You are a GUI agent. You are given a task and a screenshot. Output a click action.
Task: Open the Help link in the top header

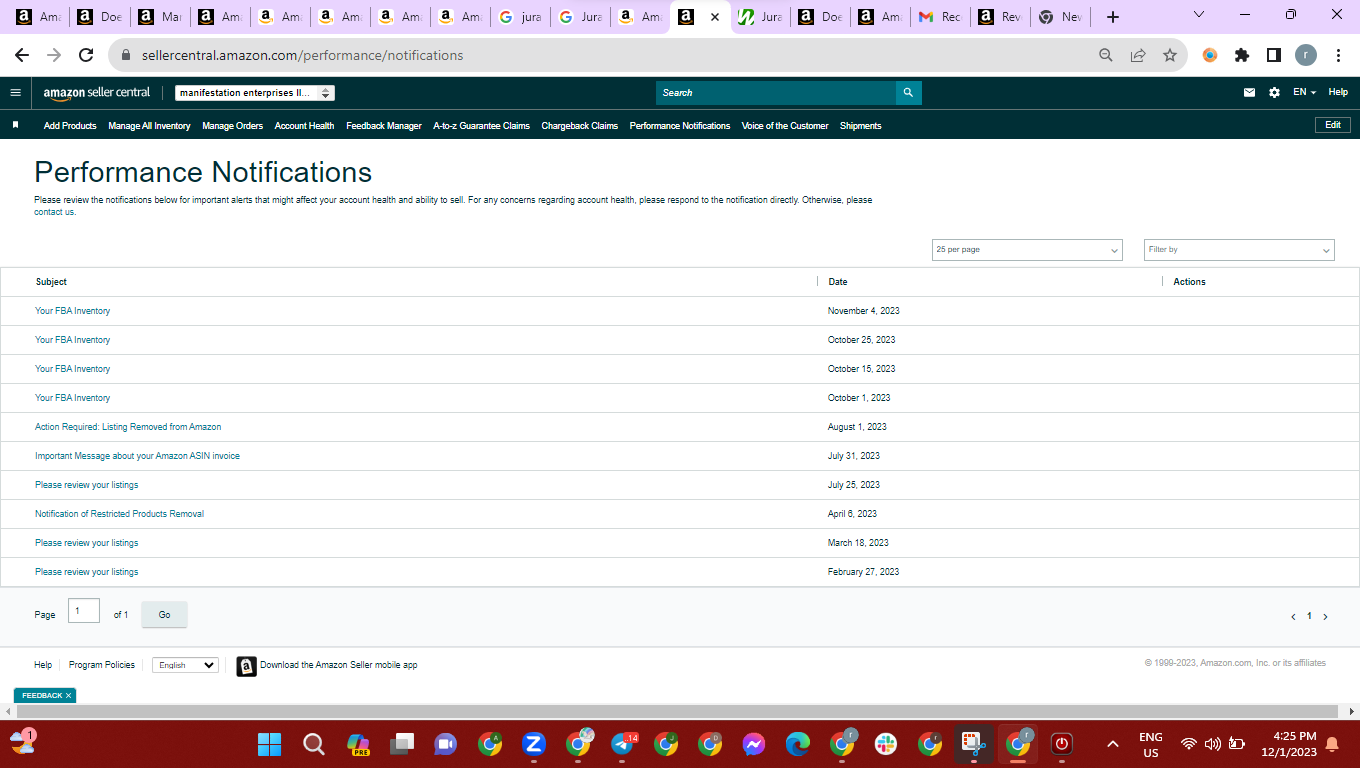pyautogui.click(x=1338, y=92)
